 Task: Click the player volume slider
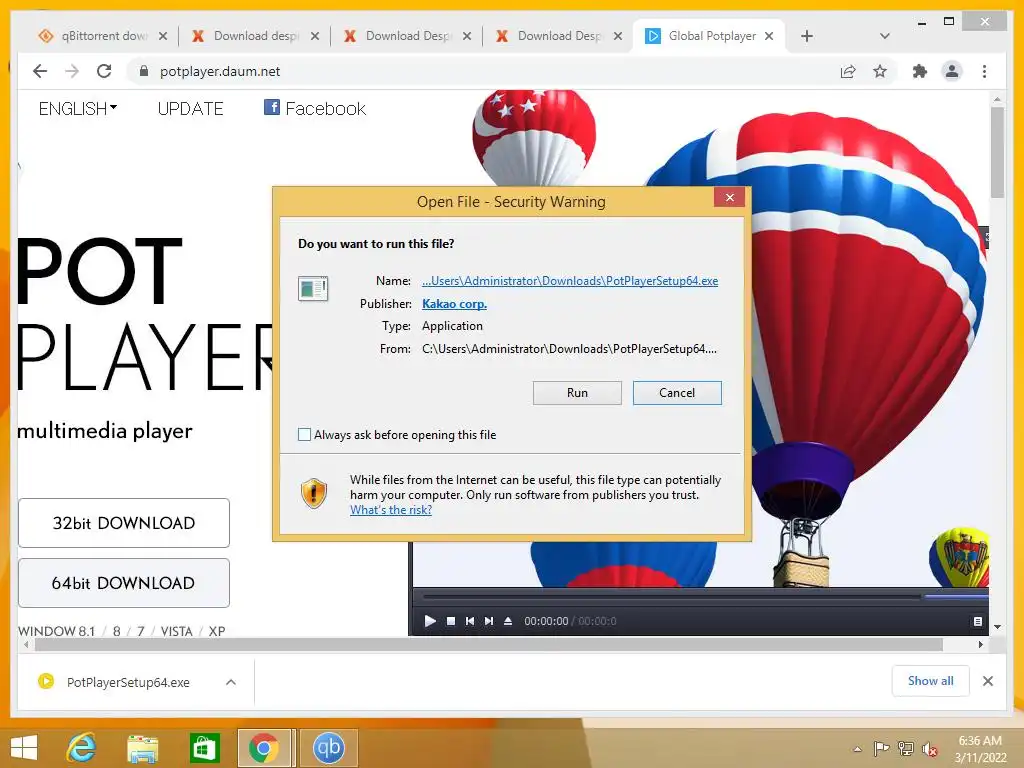coord(956,596)
